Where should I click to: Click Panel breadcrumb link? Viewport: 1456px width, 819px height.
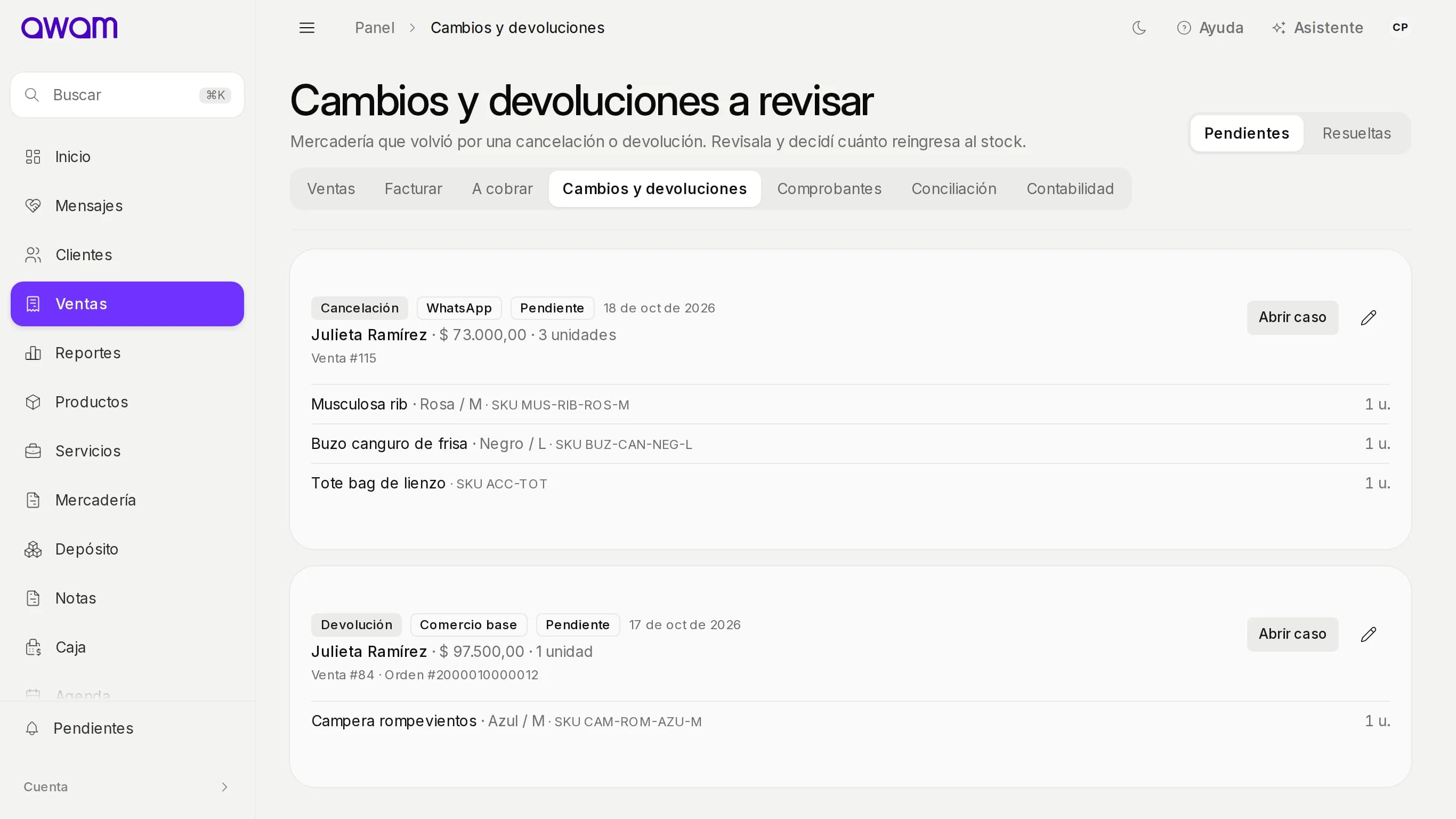tap(374, 28)
